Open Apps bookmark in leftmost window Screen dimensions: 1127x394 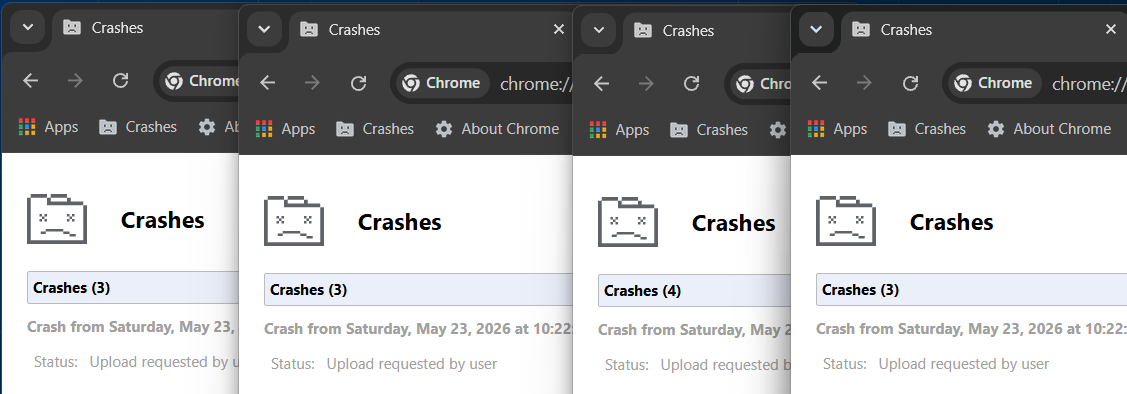48,127
